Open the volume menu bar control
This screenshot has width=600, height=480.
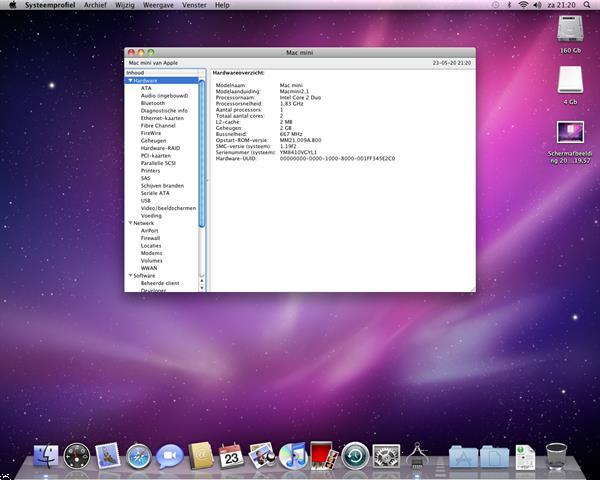tap(537, 5)
